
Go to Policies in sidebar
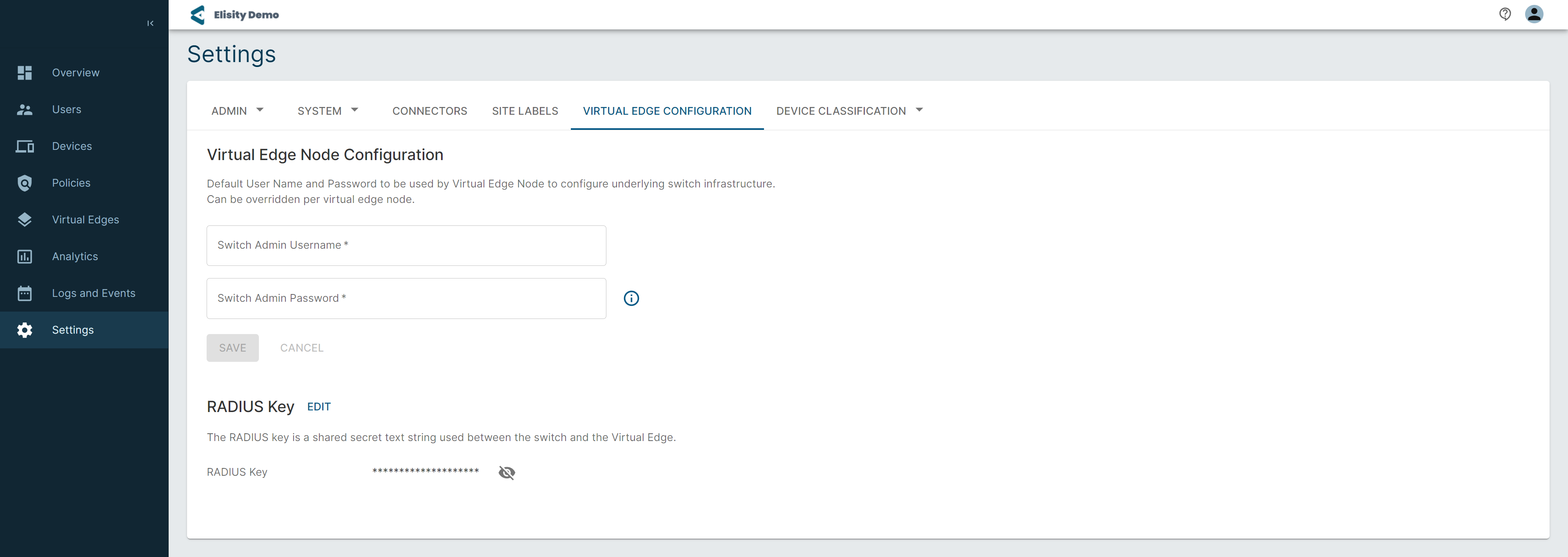click(x=71, y=183)
